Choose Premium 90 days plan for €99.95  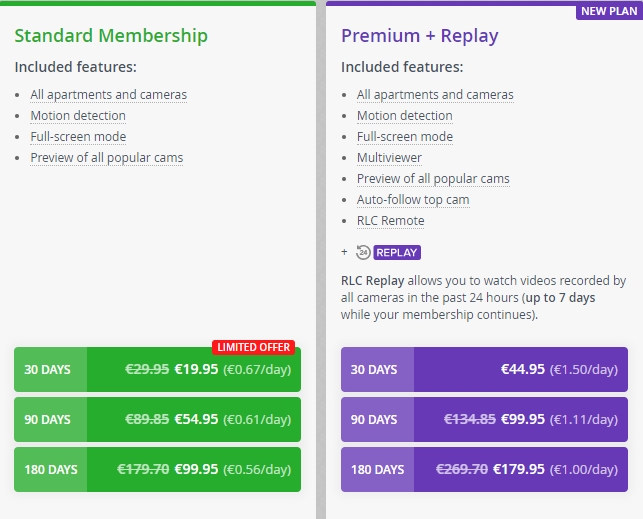[x=484, y=419]
